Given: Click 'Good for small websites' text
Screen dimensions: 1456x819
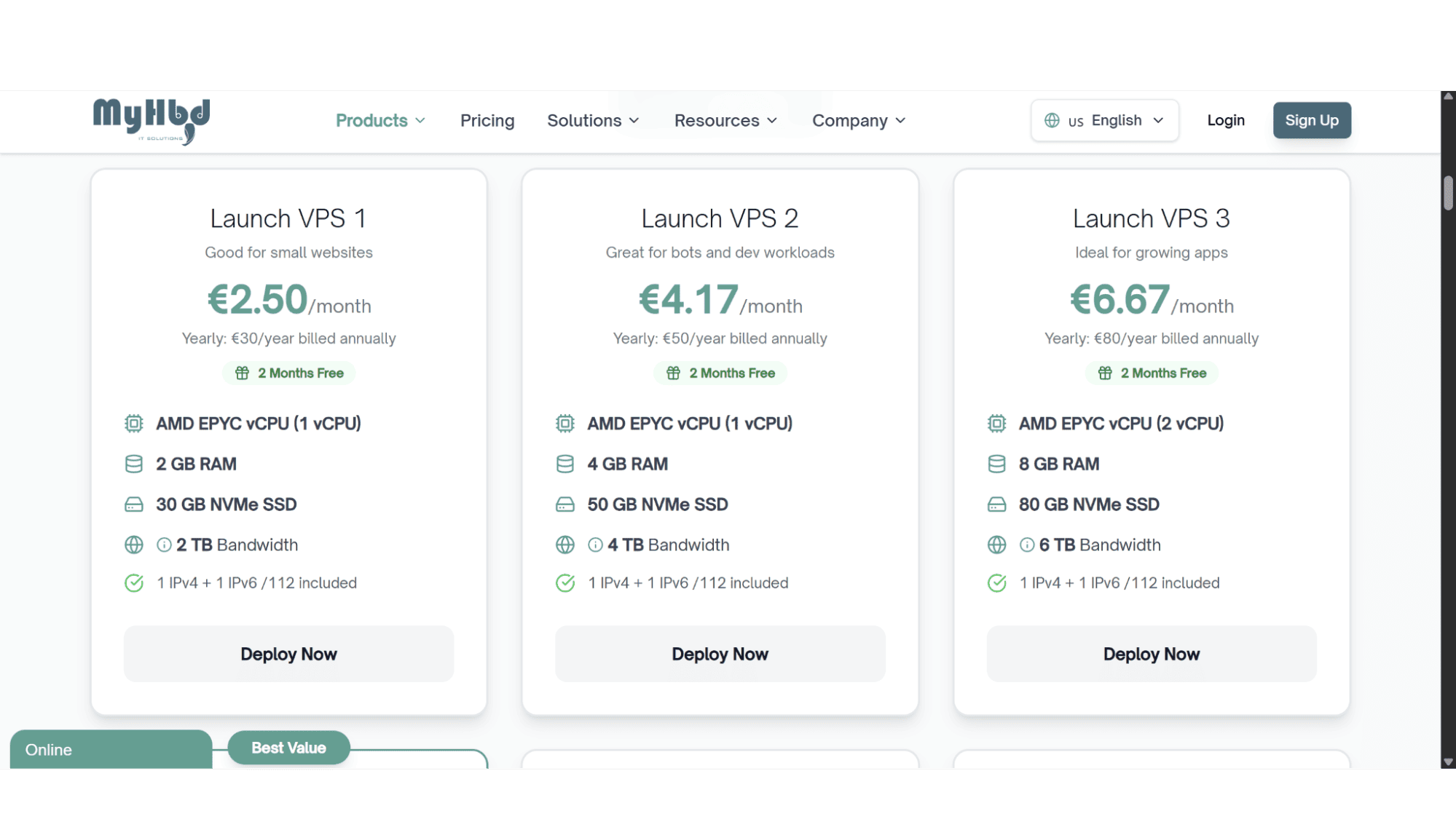Looking at the screenshot, I should 288,253.
